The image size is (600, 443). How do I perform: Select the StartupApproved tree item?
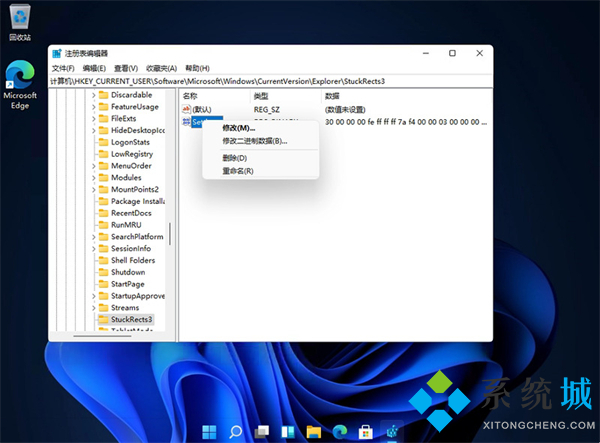138,296
